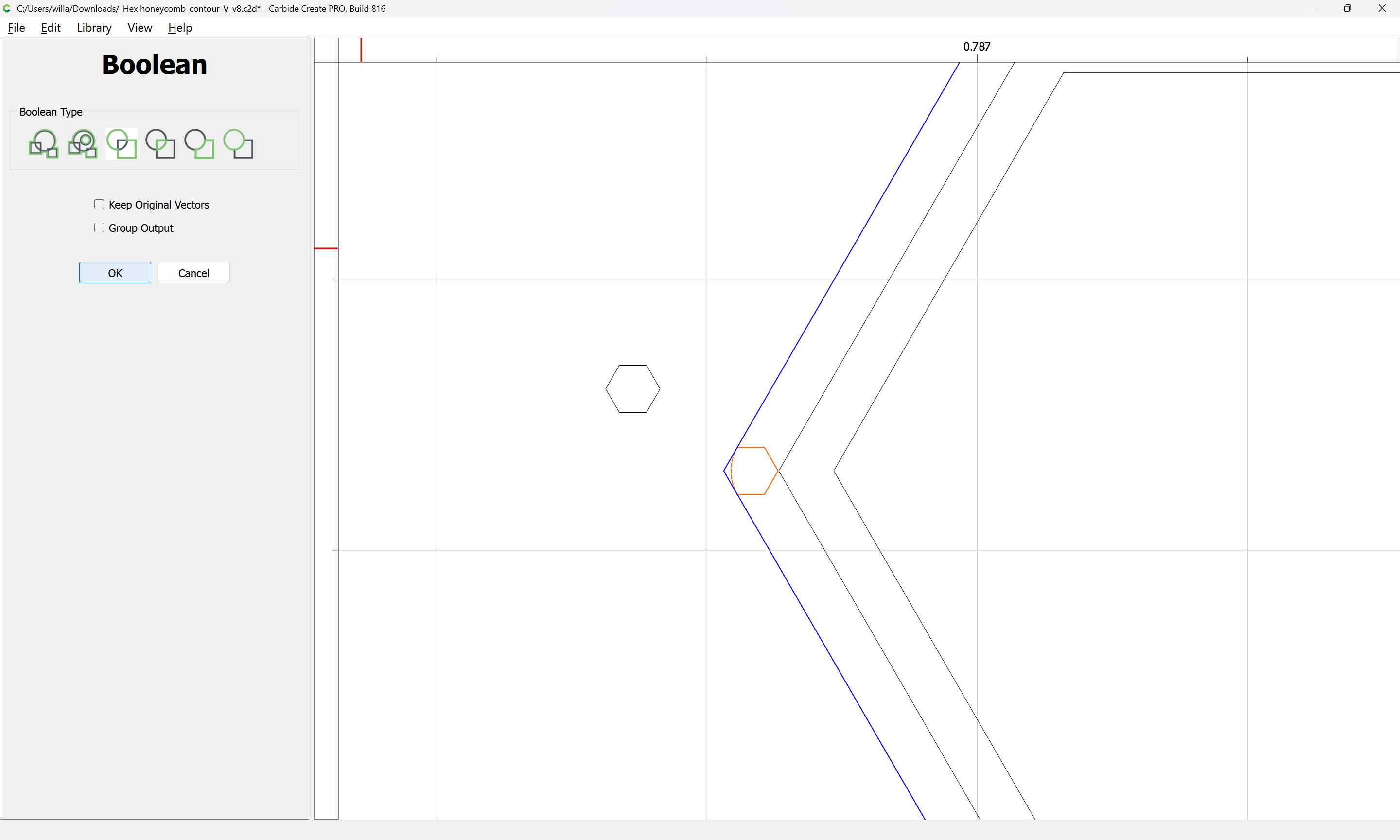Choose the union-with-inner-holes boolean type
Viewport: 1400px width, 840px height.
pyautogui.click(x=83, y=144)
